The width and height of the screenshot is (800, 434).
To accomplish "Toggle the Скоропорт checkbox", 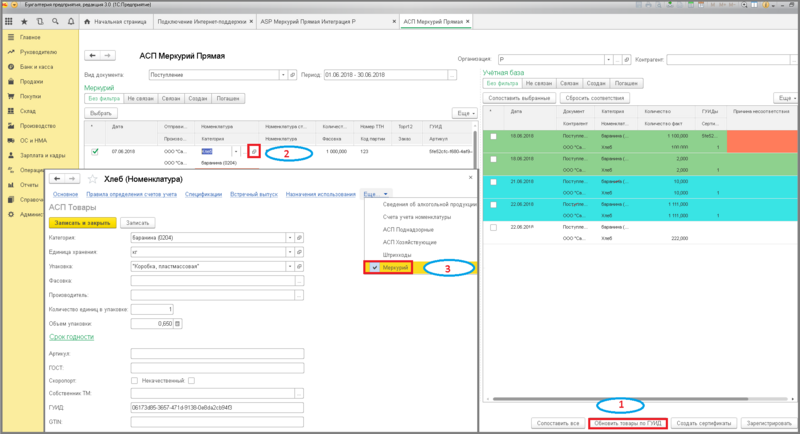I will 135,379.
